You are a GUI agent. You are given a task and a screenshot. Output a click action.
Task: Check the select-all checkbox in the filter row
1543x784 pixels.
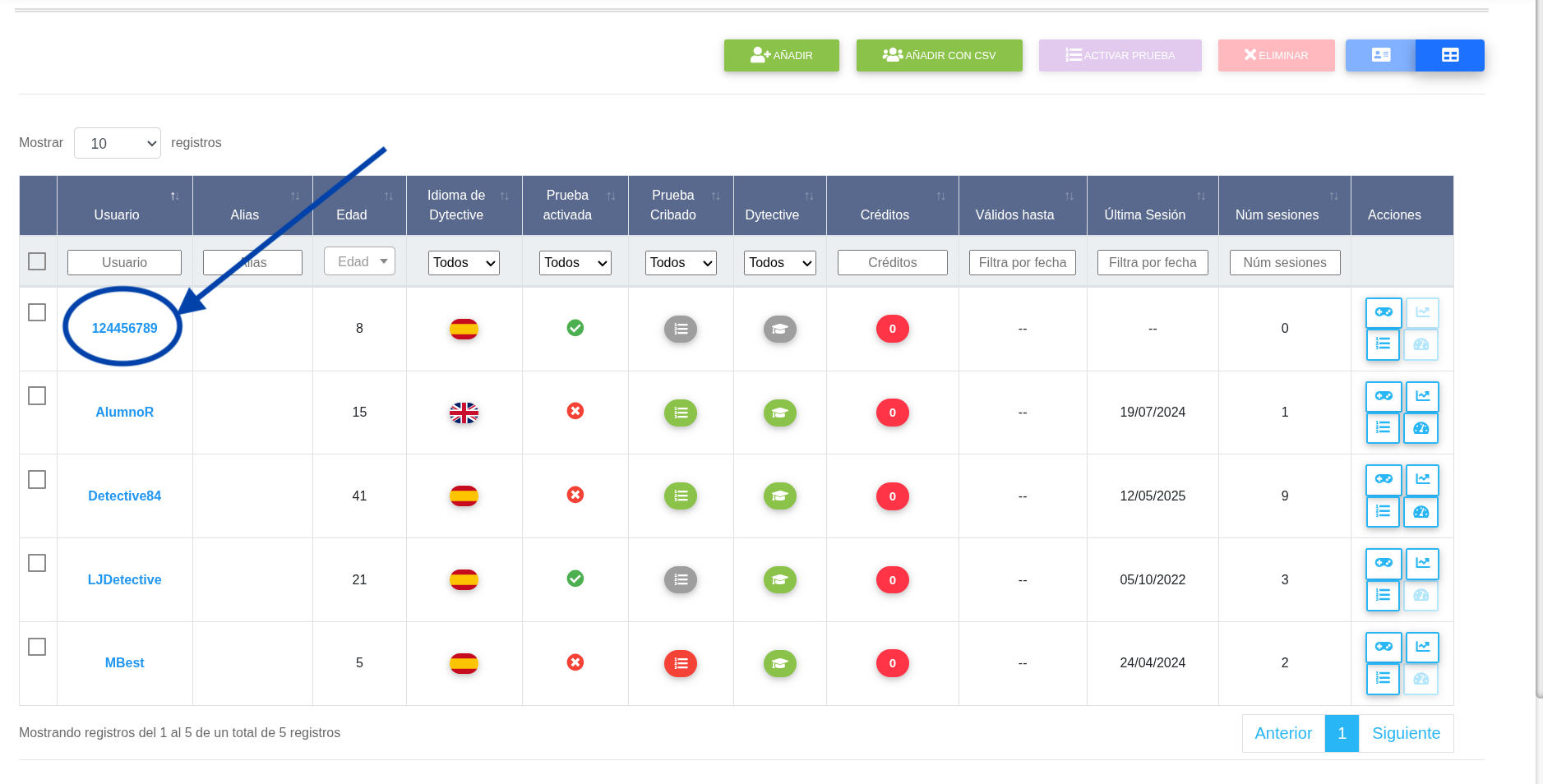(x=37, y=261)
